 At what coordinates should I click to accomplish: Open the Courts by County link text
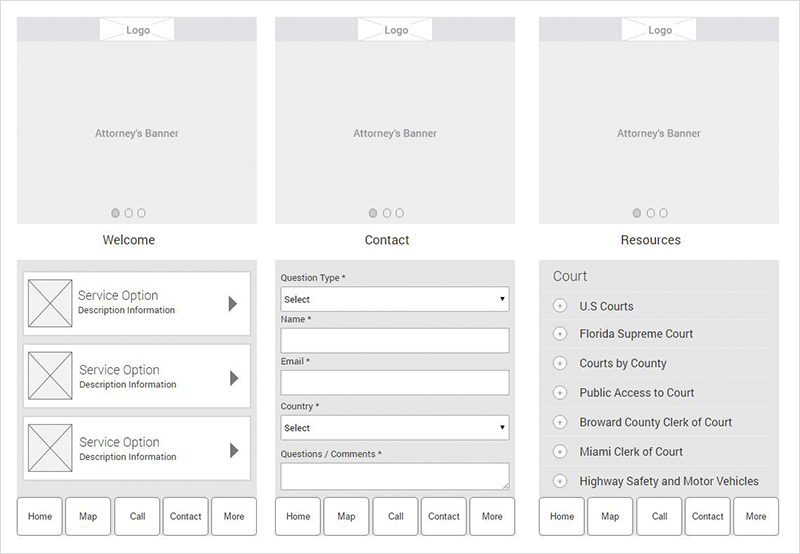coord(622,363)
